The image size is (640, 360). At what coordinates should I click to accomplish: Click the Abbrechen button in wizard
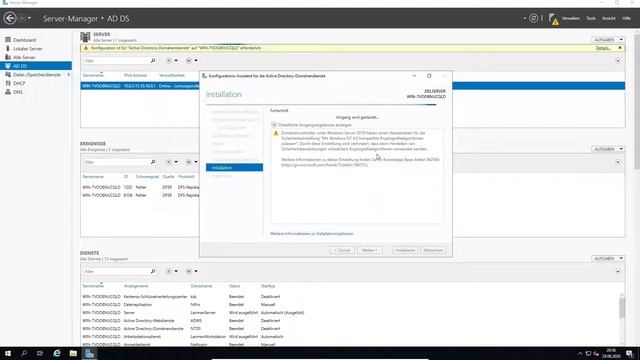click(x=433, y=250)
